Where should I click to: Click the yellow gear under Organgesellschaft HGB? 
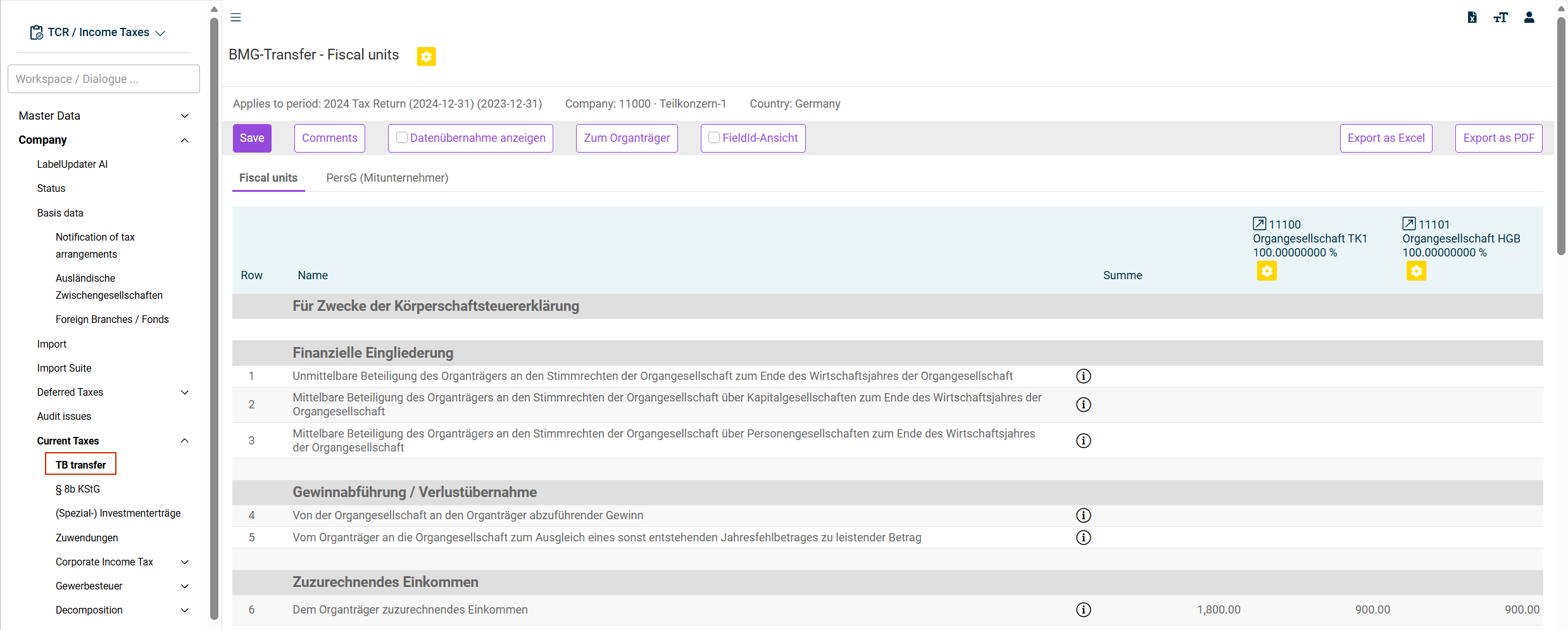click(1416, 272)
